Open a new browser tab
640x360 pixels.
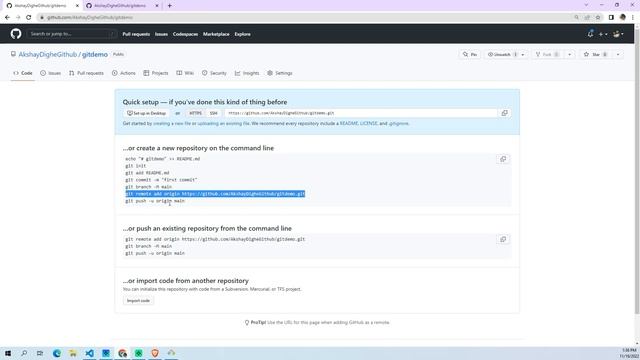(x=170, y=6)
